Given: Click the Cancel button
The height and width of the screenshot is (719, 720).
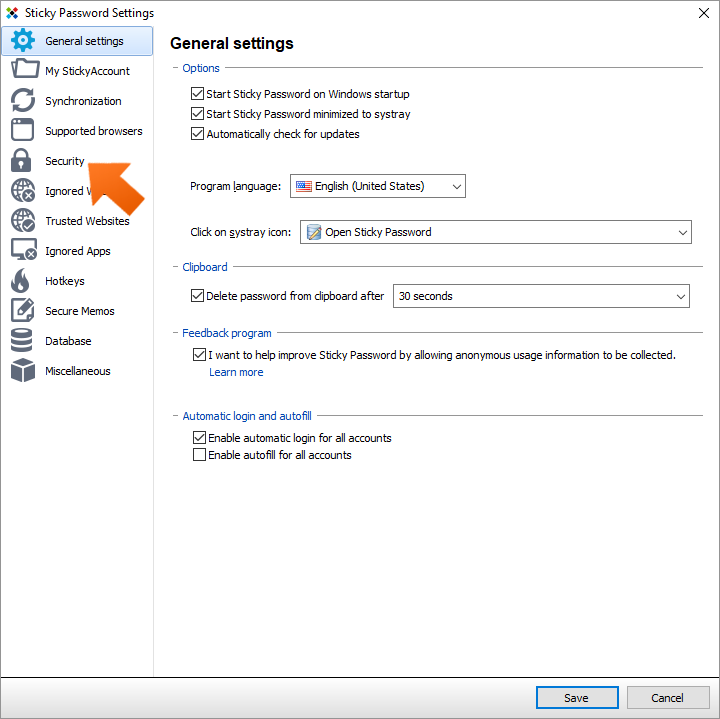Looking at the screenshot, I should [x=668, y=697].
